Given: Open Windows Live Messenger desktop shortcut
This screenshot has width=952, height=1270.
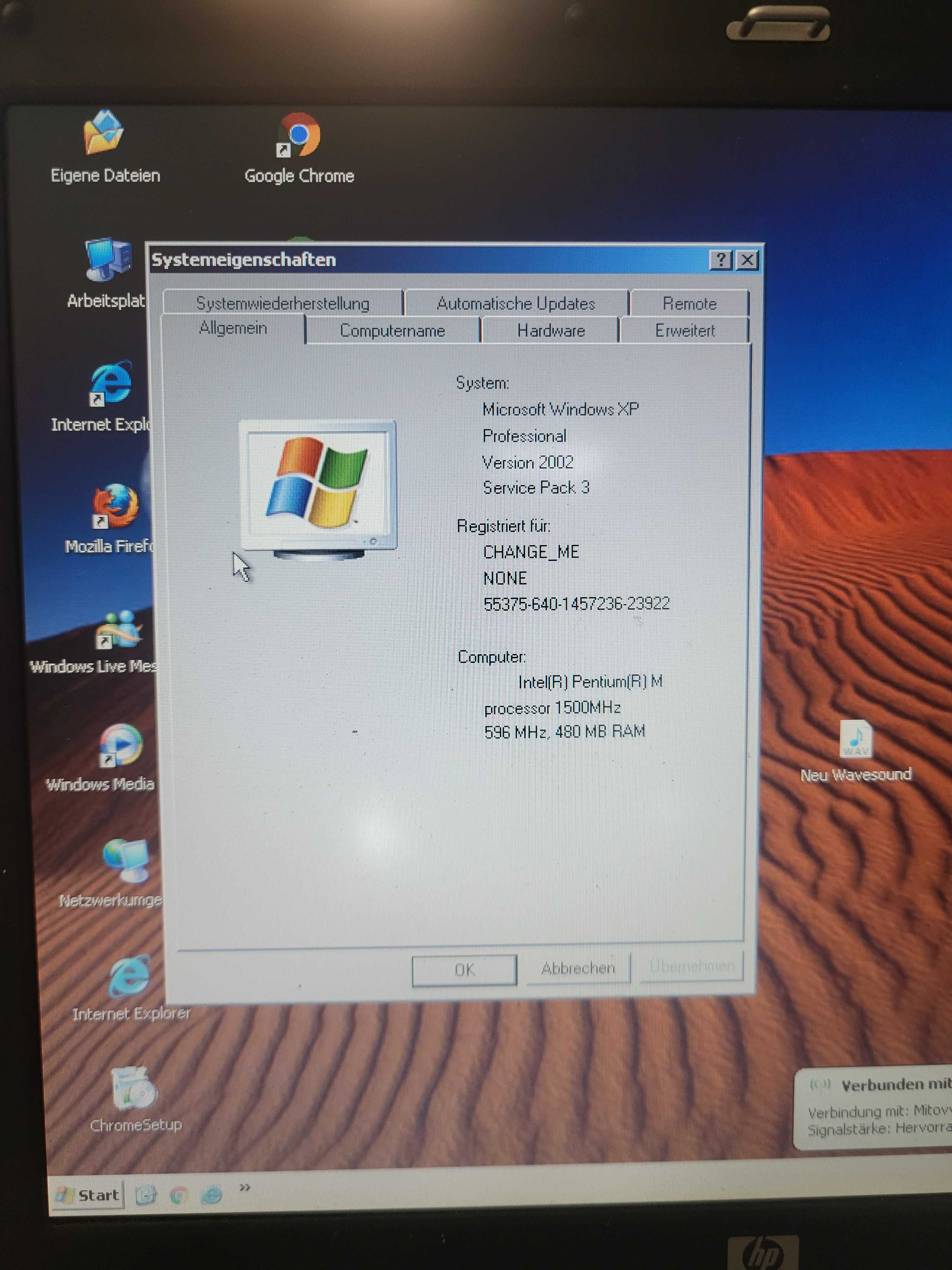Looking at the screenshot, I should (x=119, y=629).
